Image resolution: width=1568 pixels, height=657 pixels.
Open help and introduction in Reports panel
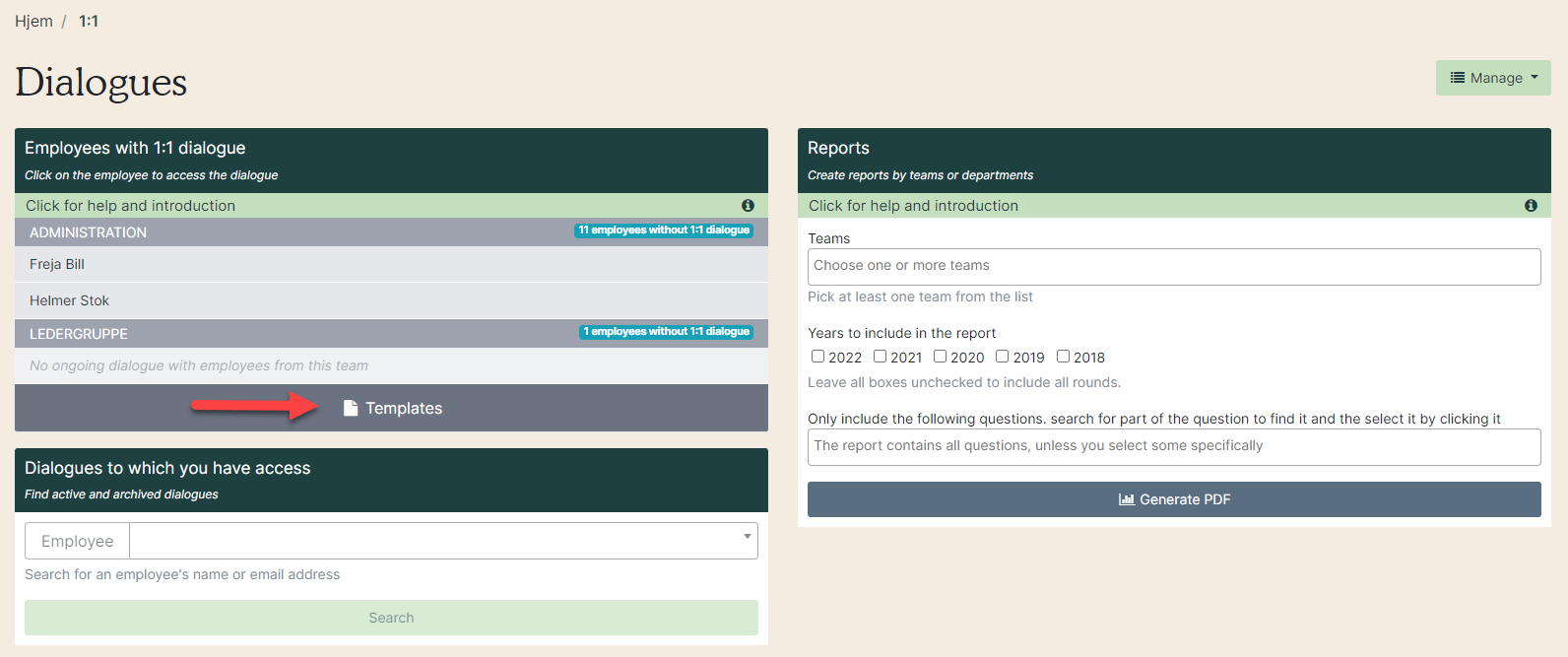[1174, 206]
